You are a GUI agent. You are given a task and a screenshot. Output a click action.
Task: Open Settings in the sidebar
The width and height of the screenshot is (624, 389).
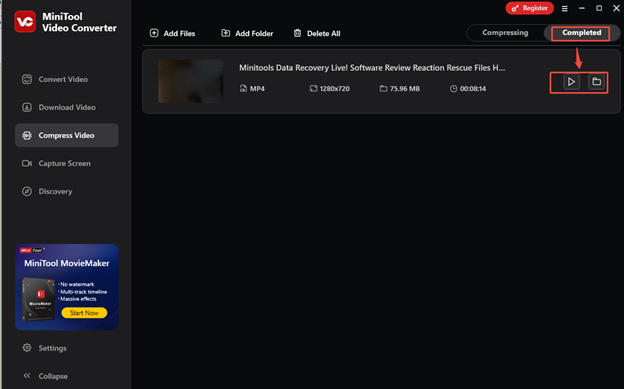45,348
